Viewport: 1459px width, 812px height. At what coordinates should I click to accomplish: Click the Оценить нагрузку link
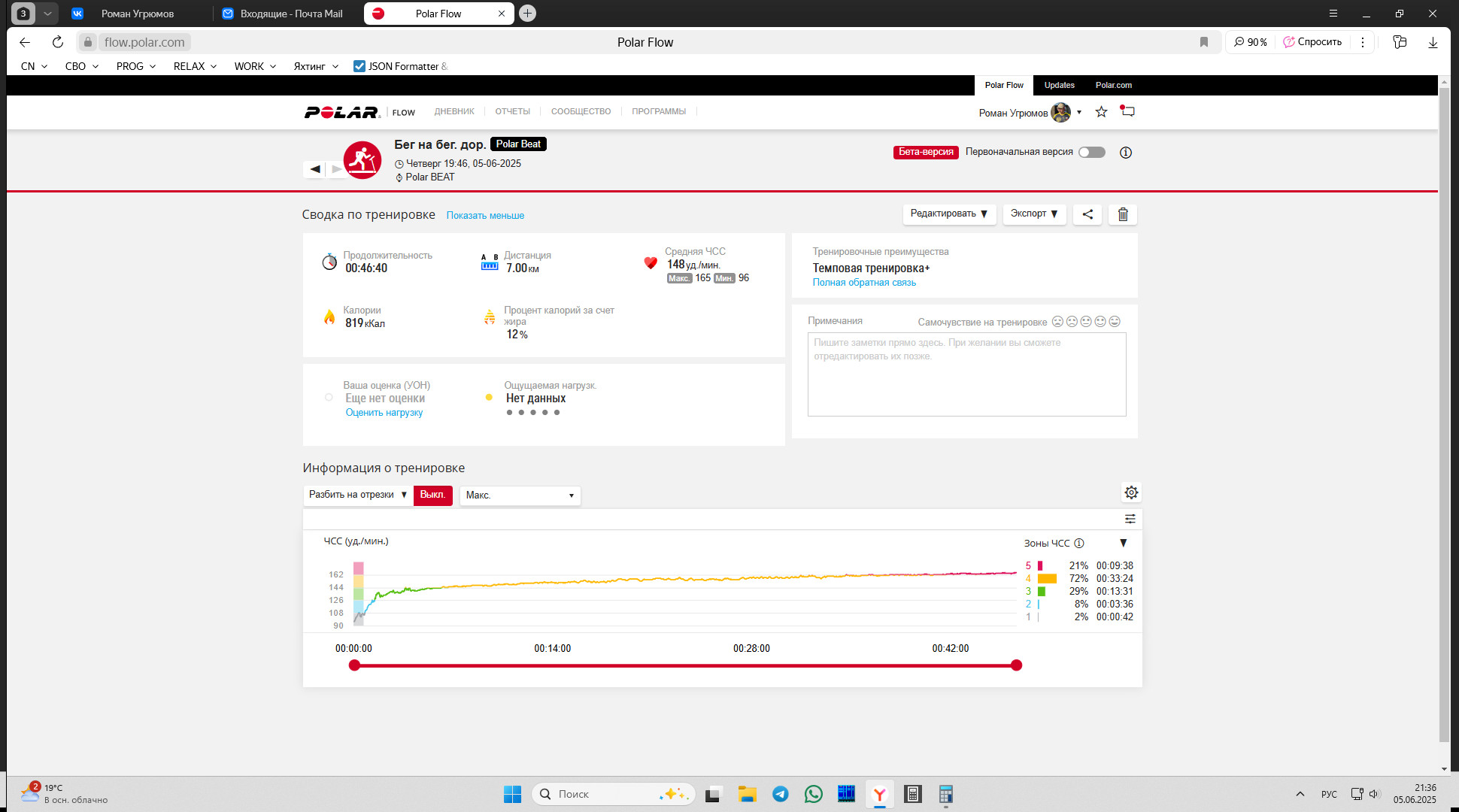[384, 413]
